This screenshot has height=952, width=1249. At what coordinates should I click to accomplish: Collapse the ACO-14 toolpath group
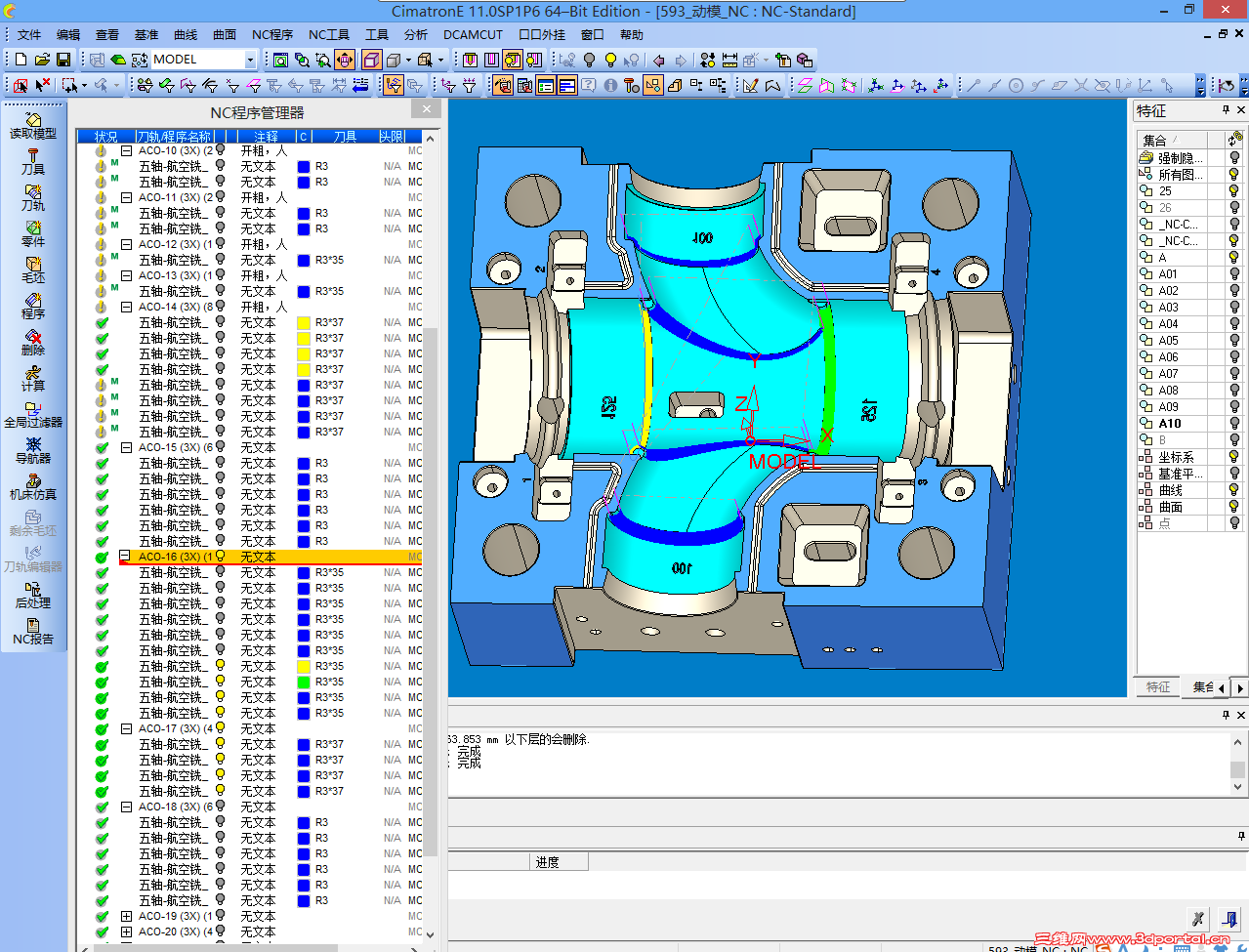tap(127, 307)
